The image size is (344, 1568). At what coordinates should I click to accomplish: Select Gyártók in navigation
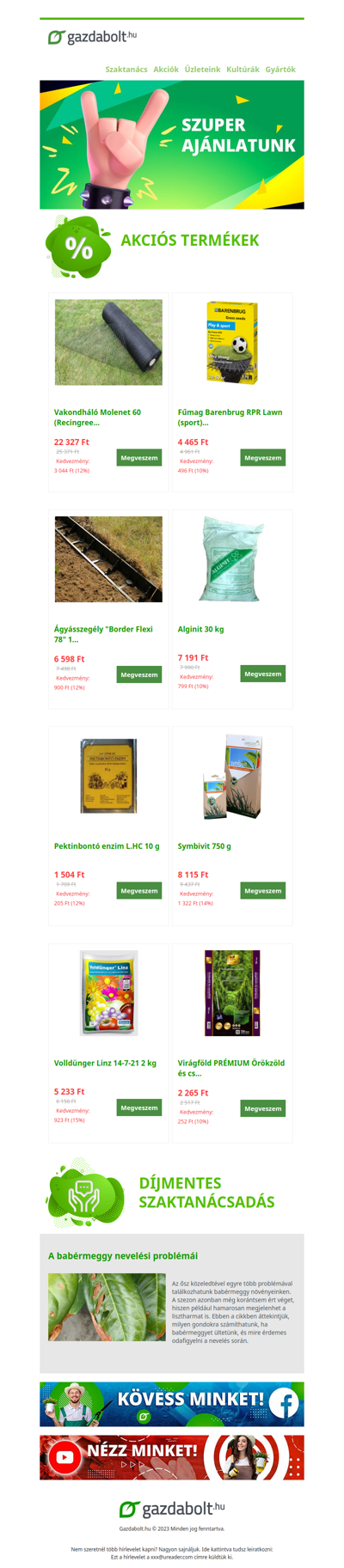pyautogui.click(x=280, y=70)
